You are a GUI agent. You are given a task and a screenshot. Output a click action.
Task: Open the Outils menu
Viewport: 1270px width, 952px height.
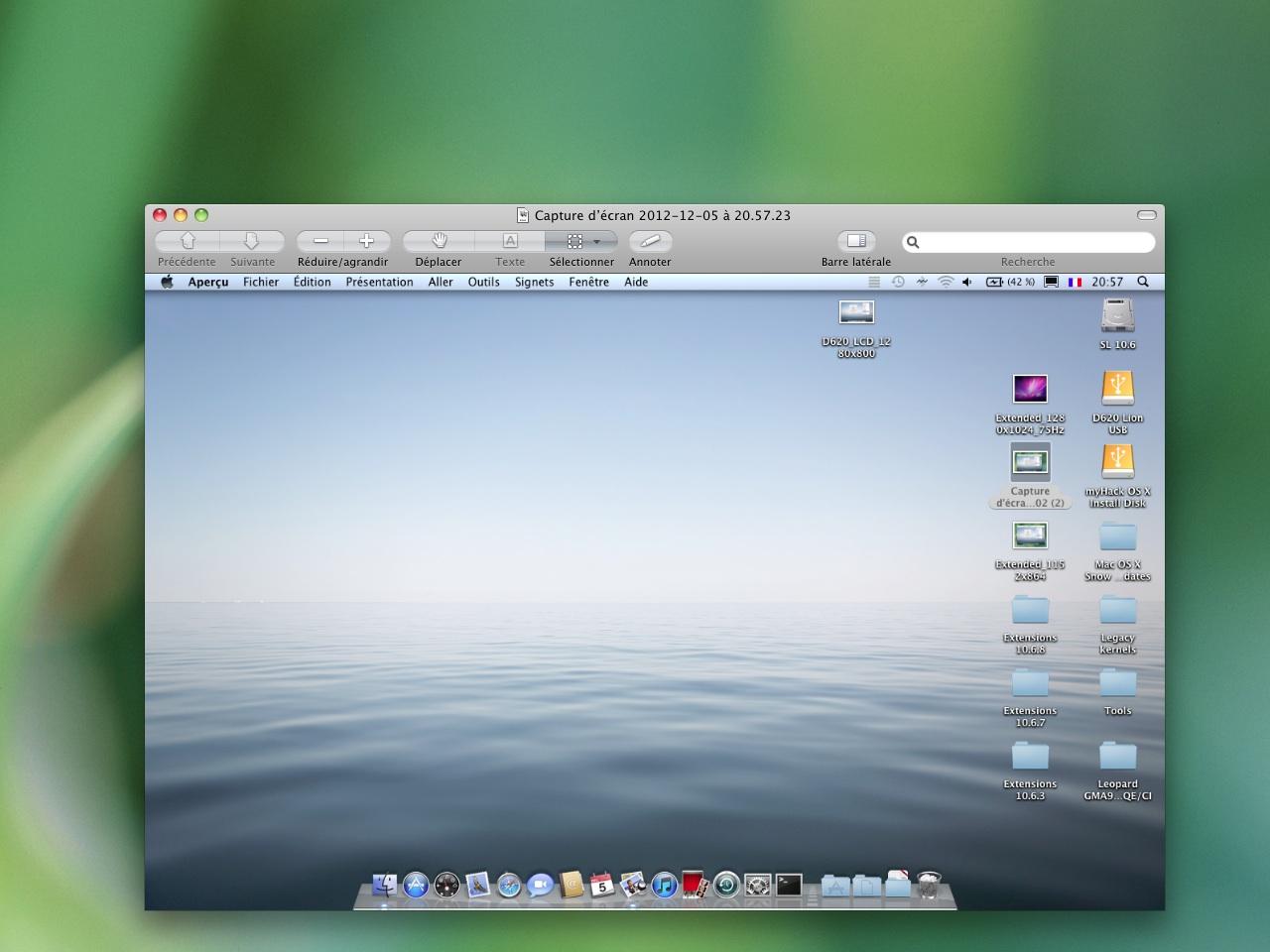point(483,282)
